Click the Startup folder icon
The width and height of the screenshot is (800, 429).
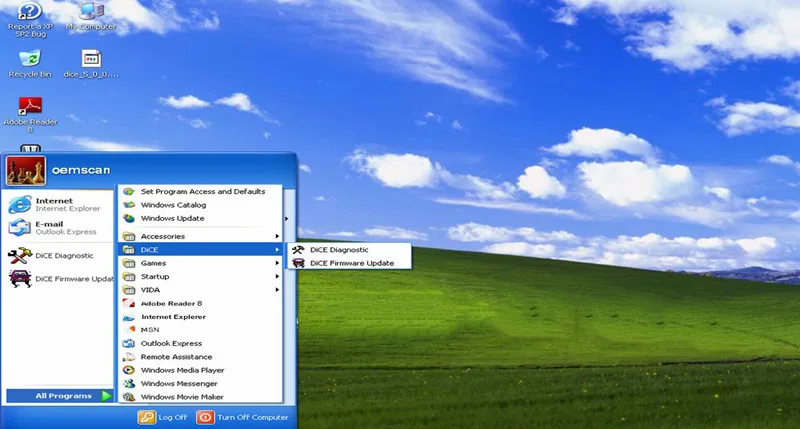(x=129, y=276)
